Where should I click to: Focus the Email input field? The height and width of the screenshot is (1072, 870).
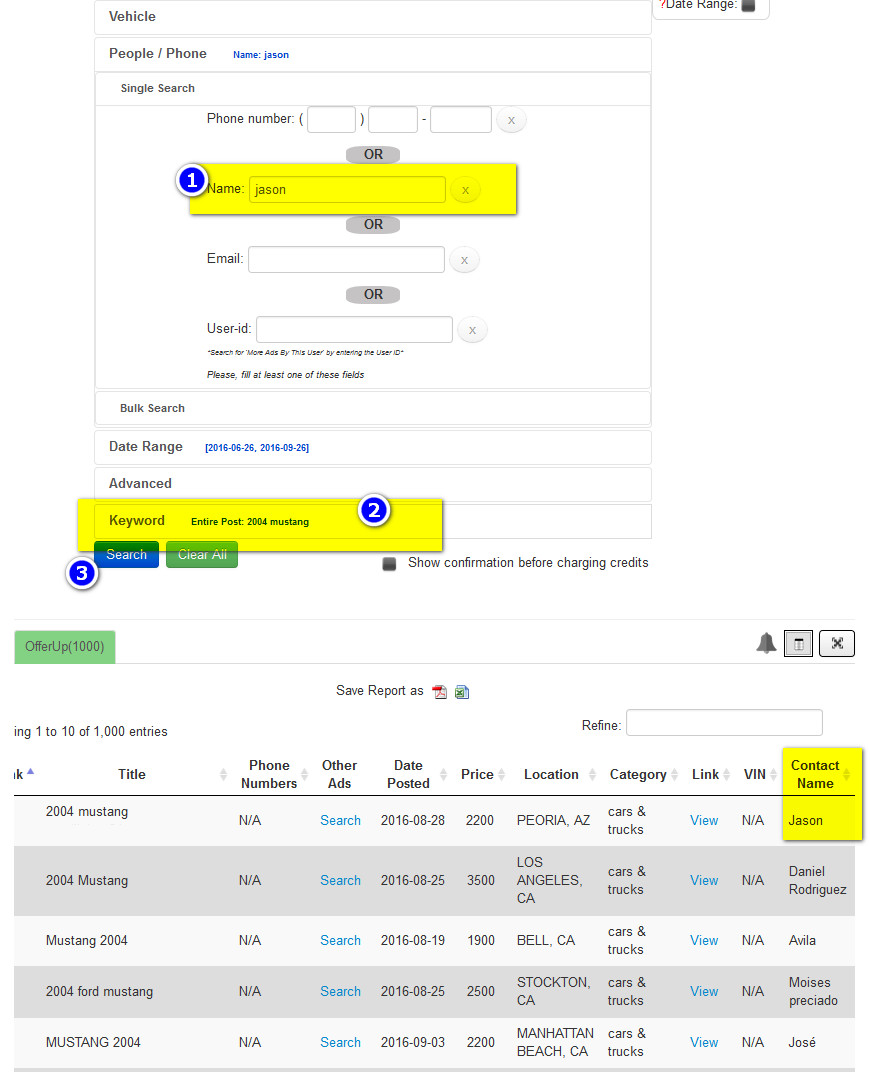pos(346,260)
